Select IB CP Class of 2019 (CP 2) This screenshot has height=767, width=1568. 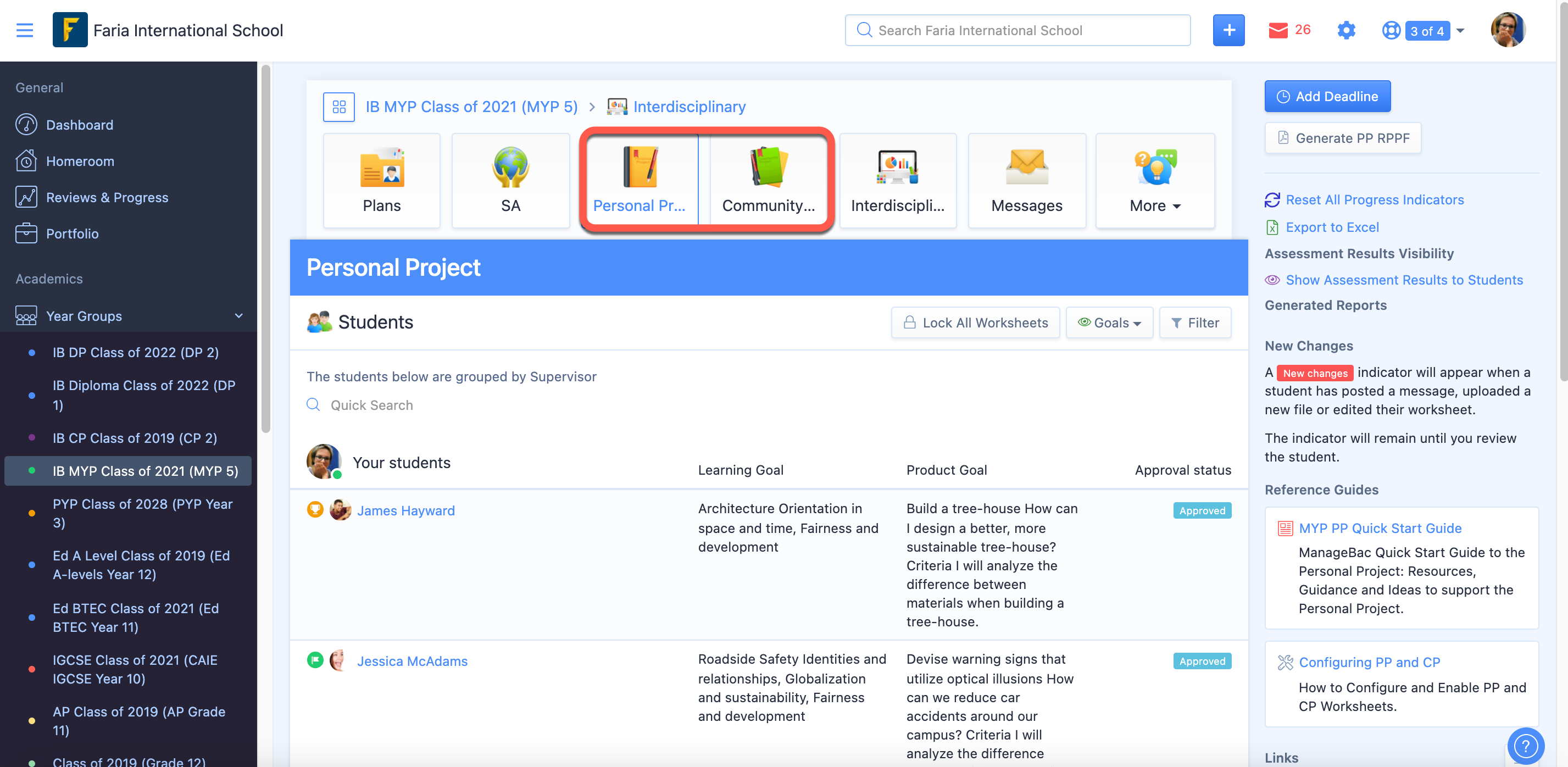[135, 438]
